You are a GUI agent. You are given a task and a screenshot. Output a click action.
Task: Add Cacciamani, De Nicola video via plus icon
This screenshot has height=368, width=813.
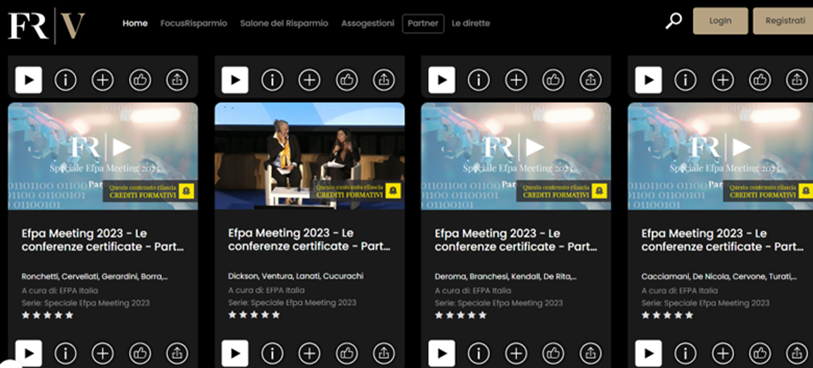click(x=723, y=353)
